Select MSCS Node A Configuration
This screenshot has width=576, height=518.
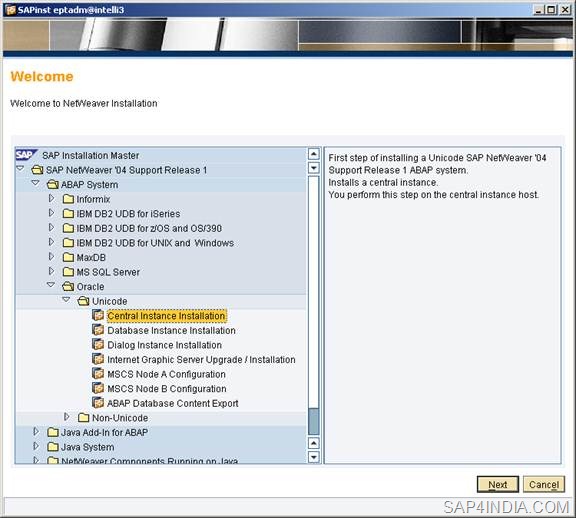(166, 374)
